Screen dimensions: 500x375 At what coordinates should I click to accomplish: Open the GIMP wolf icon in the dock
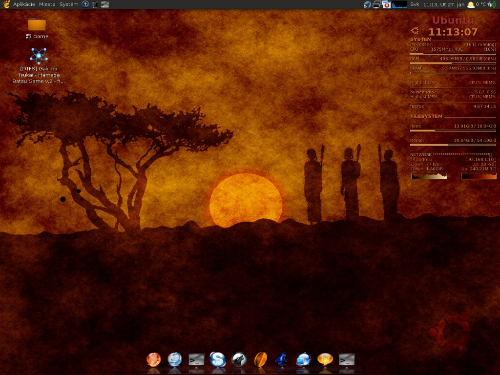[x=239, y=360]
